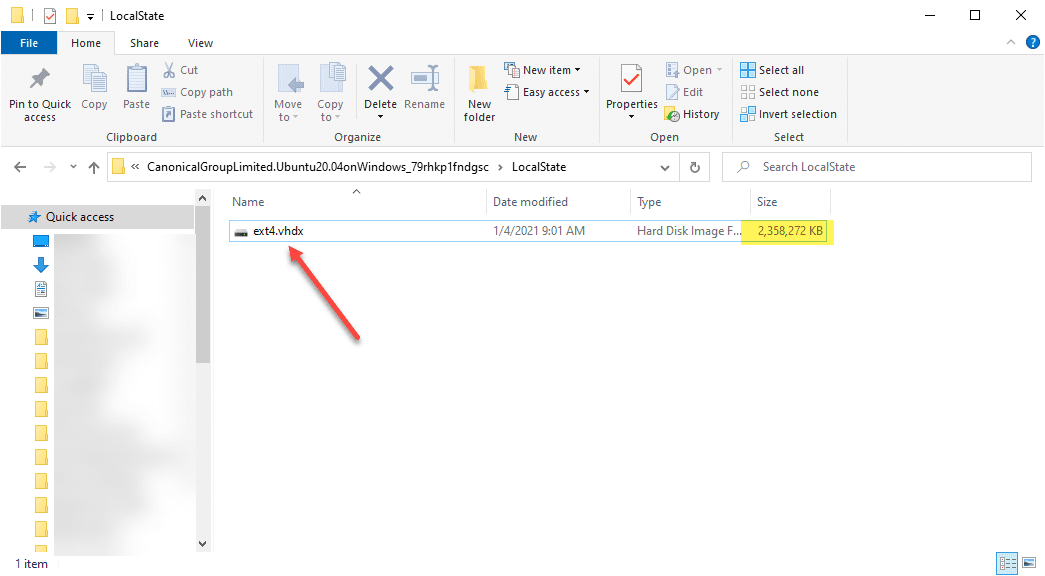The height and width of the screenshot is (576, 1045).
Task: Switch to the View ribbon tab
Action: tap(200, 43)
